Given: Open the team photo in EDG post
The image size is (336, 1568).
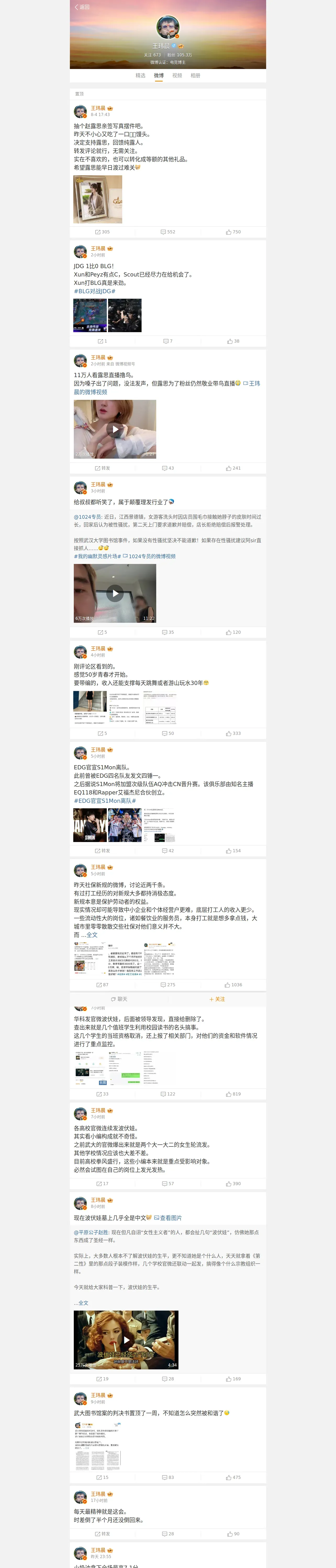Looking at the screenshot, I should tap(124, 825).
